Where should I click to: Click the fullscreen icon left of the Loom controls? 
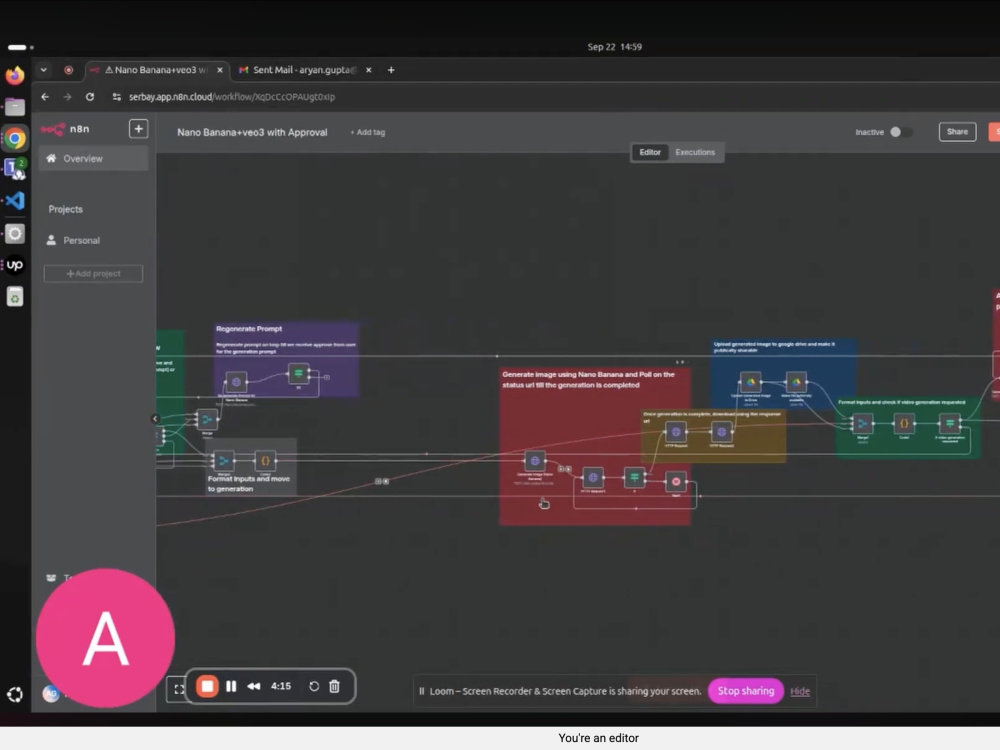(x=179, y=689)
